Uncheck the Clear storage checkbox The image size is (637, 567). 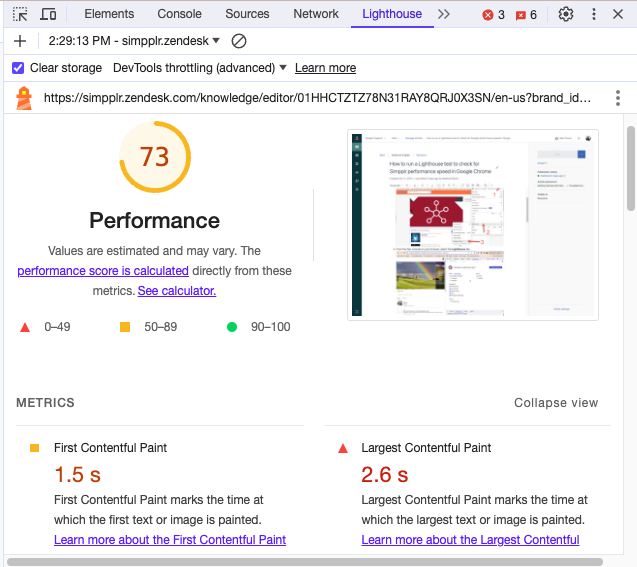[x=18, y=68]
